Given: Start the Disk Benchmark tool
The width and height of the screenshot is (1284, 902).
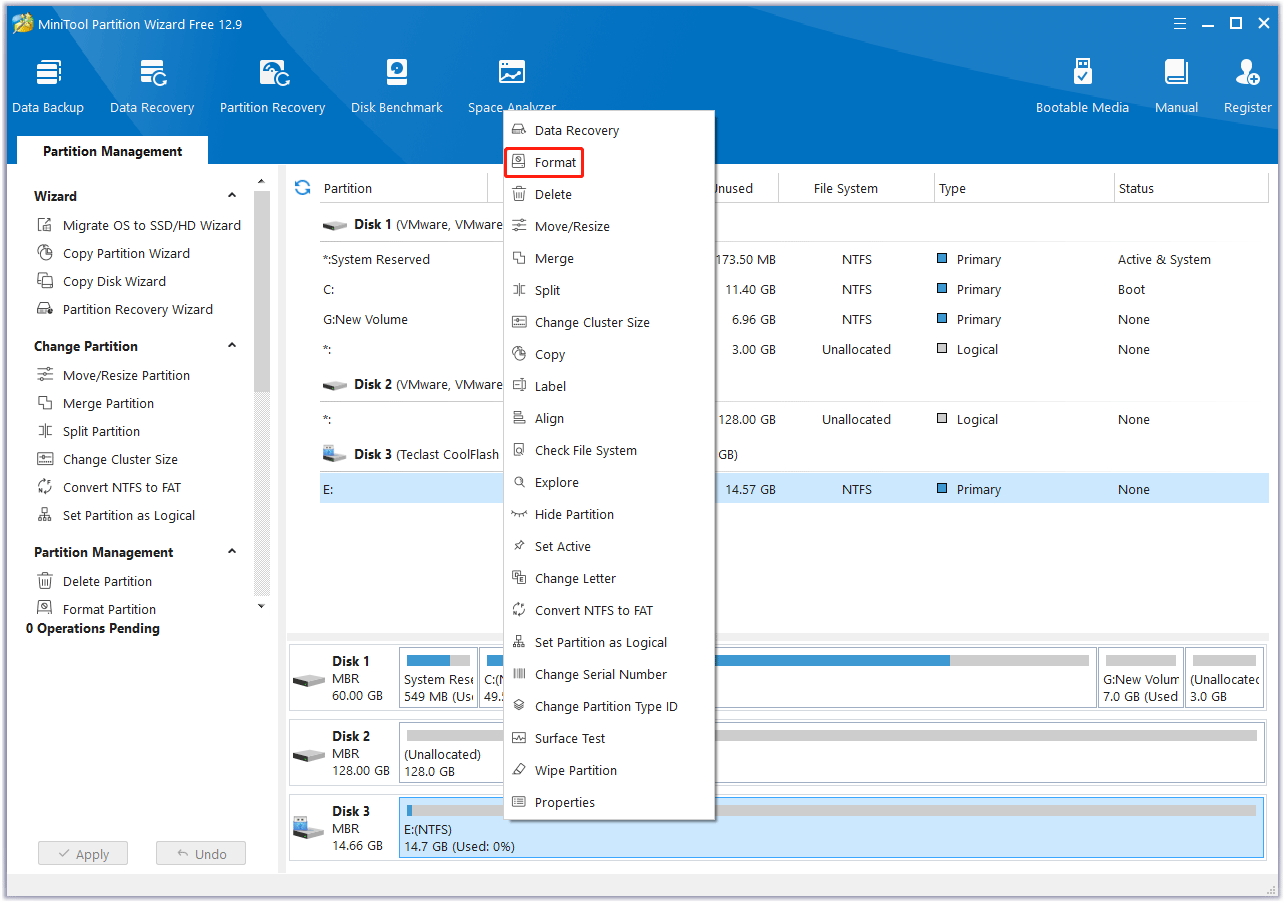Looking at the screenshot, I should point(397,87).
